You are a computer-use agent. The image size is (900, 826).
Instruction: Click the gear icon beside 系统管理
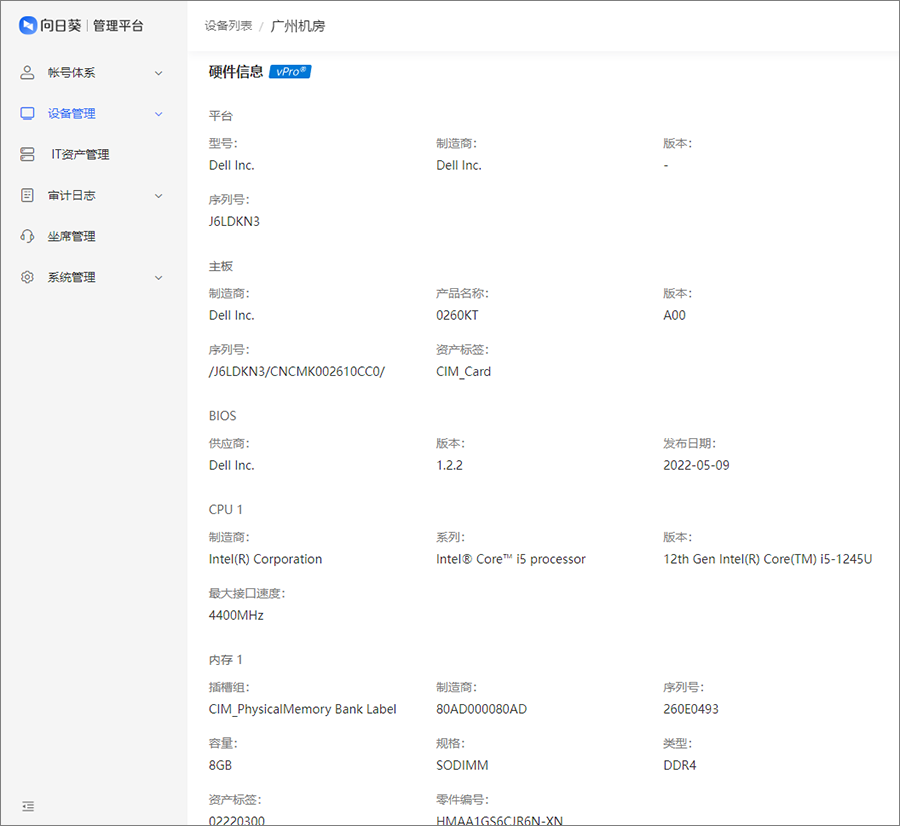pos(27,278)
